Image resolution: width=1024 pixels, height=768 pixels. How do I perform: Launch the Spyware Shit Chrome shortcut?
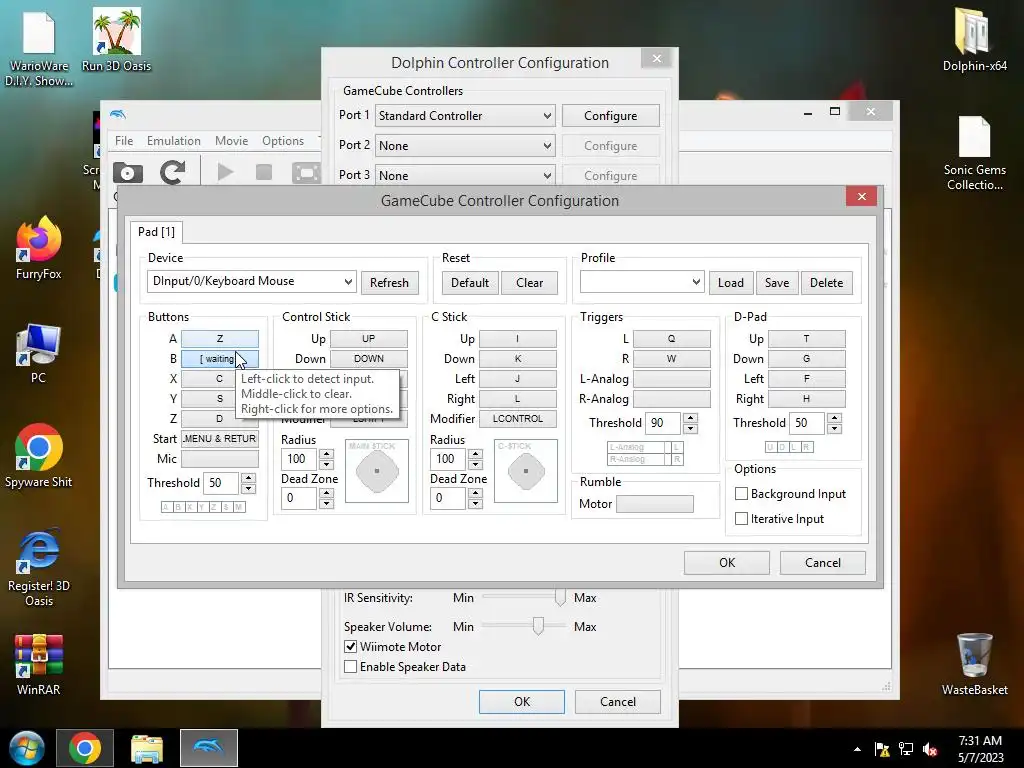[39, 456]
